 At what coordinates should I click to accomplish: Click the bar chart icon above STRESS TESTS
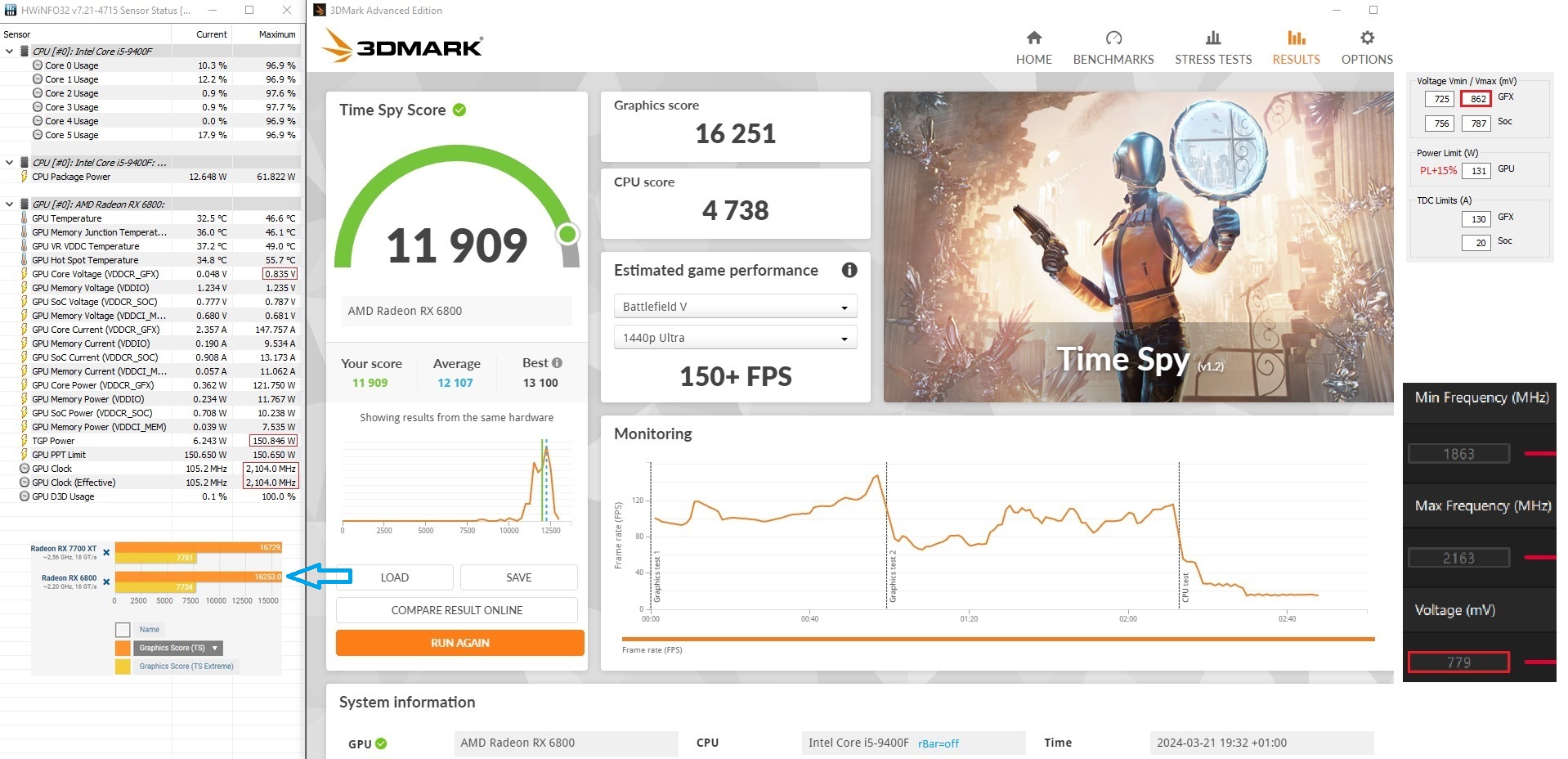tap(1213, 38)
